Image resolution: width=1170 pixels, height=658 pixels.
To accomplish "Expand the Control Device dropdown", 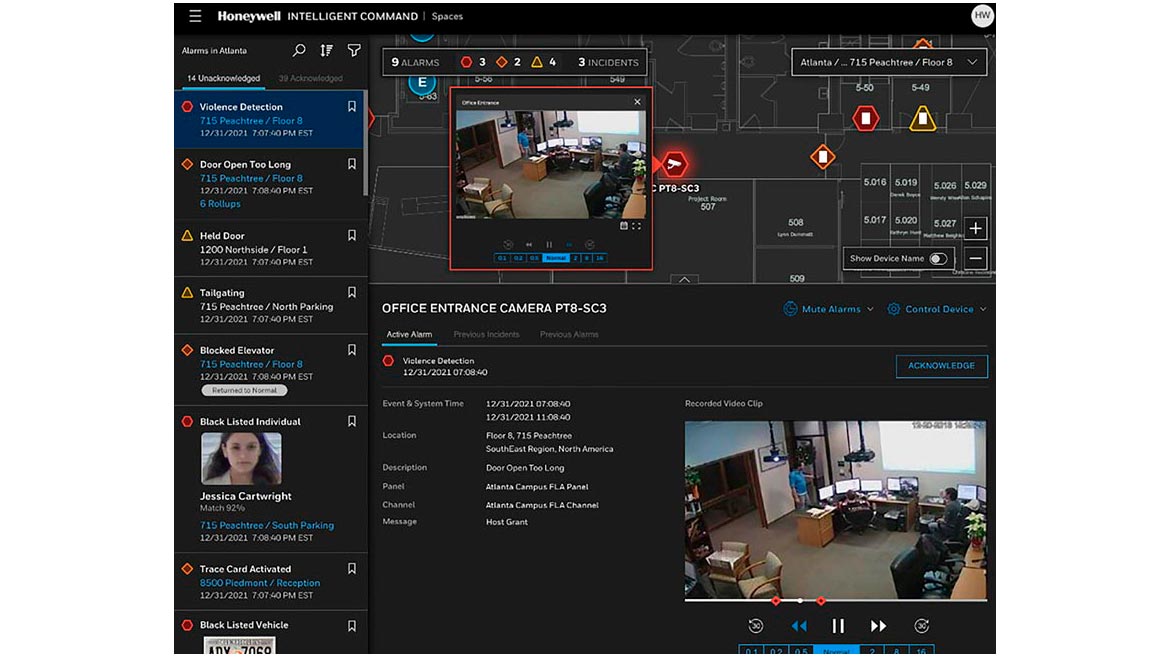I will click(x=937, y=309).
